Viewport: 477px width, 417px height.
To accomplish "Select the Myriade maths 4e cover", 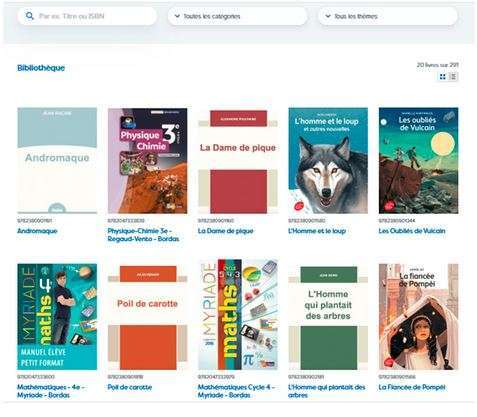I will click(x=57, y=317).
